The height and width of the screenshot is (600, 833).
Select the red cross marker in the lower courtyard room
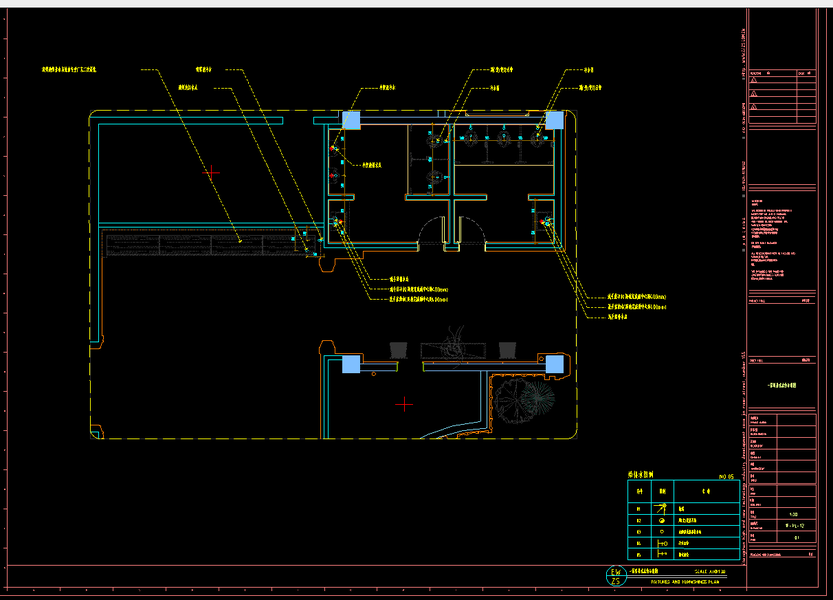(x=404, y=405)
